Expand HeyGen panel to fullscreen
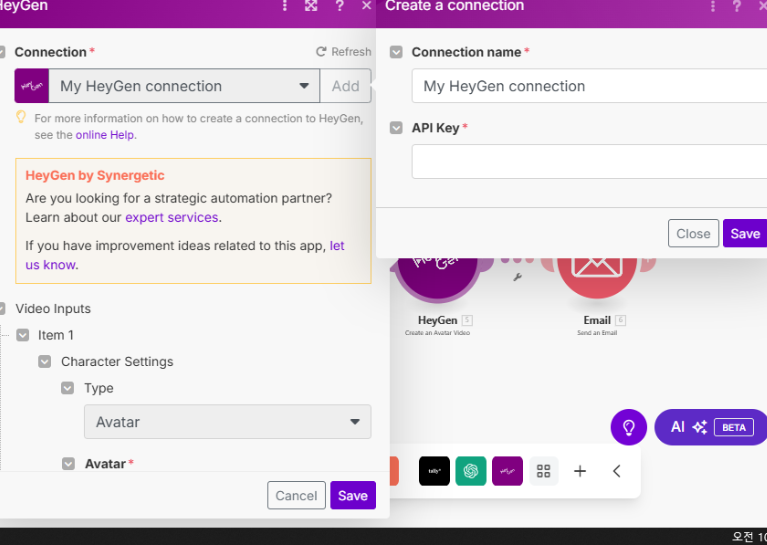This screenshot has width=767, height=545. [311, 6]
